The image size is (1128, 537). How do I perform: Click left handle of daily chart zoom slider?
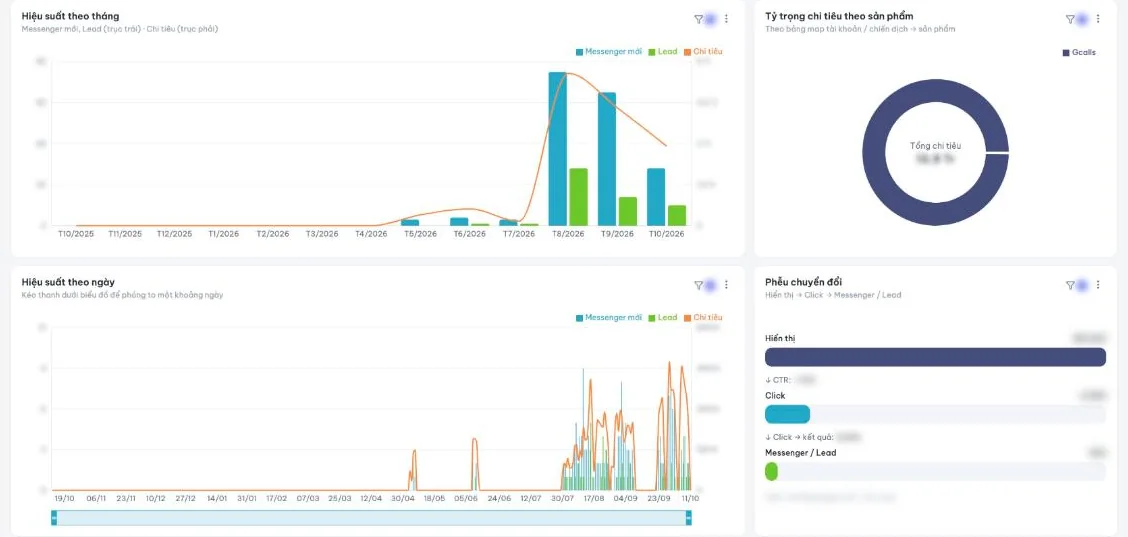pos(54,517)
